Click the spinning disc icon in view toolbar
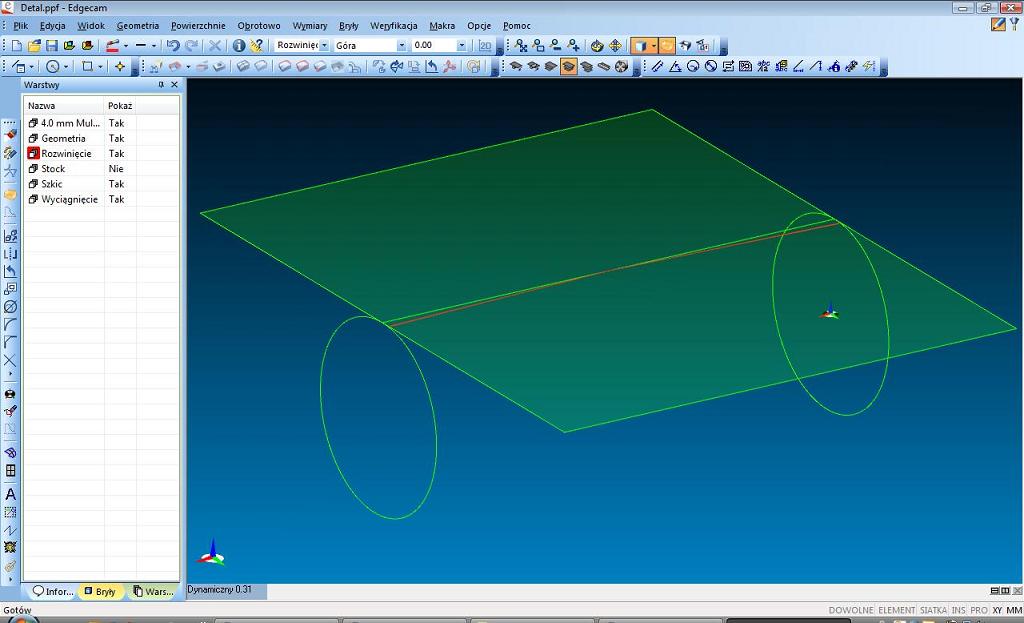The width and height of the screenshot is (1024, 623). [622, 66]
